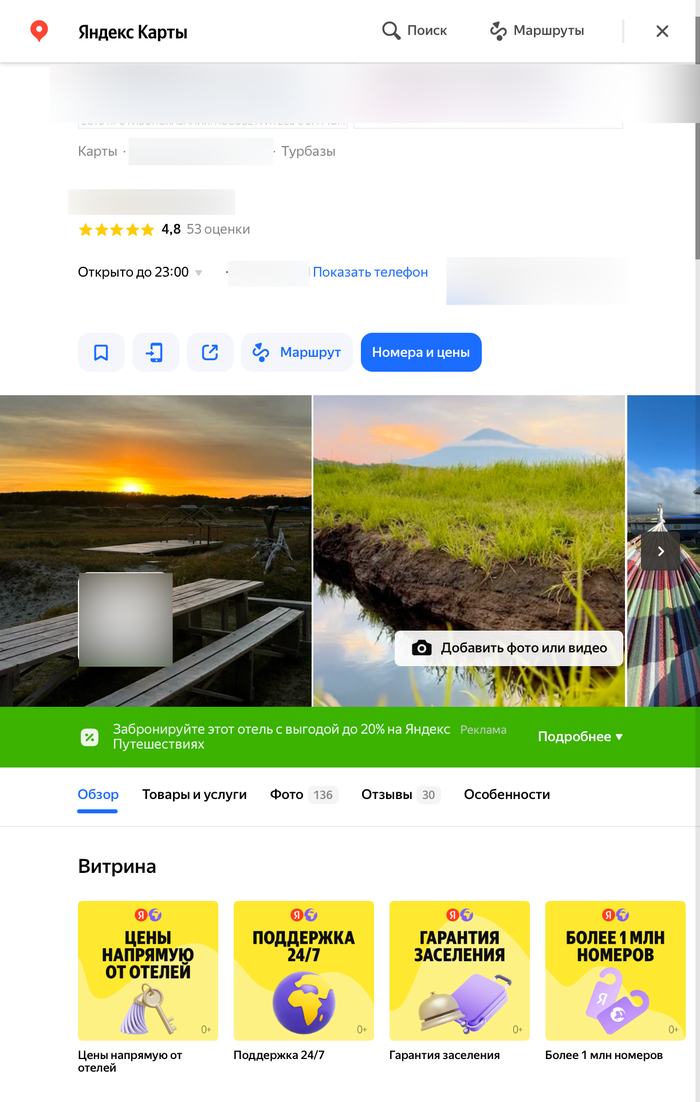Click the camera icon on add photo

422,648
